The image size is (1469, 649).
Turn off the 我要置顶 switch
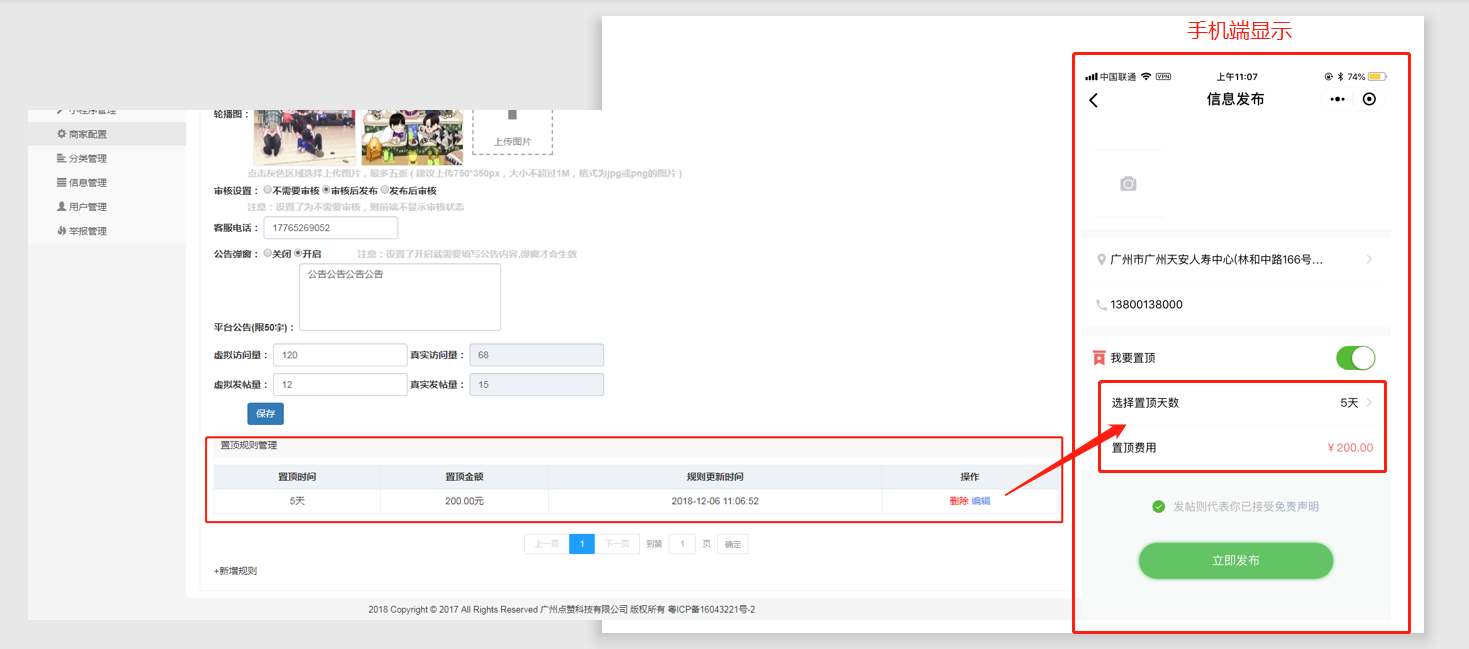click(x=1355, y=358)
